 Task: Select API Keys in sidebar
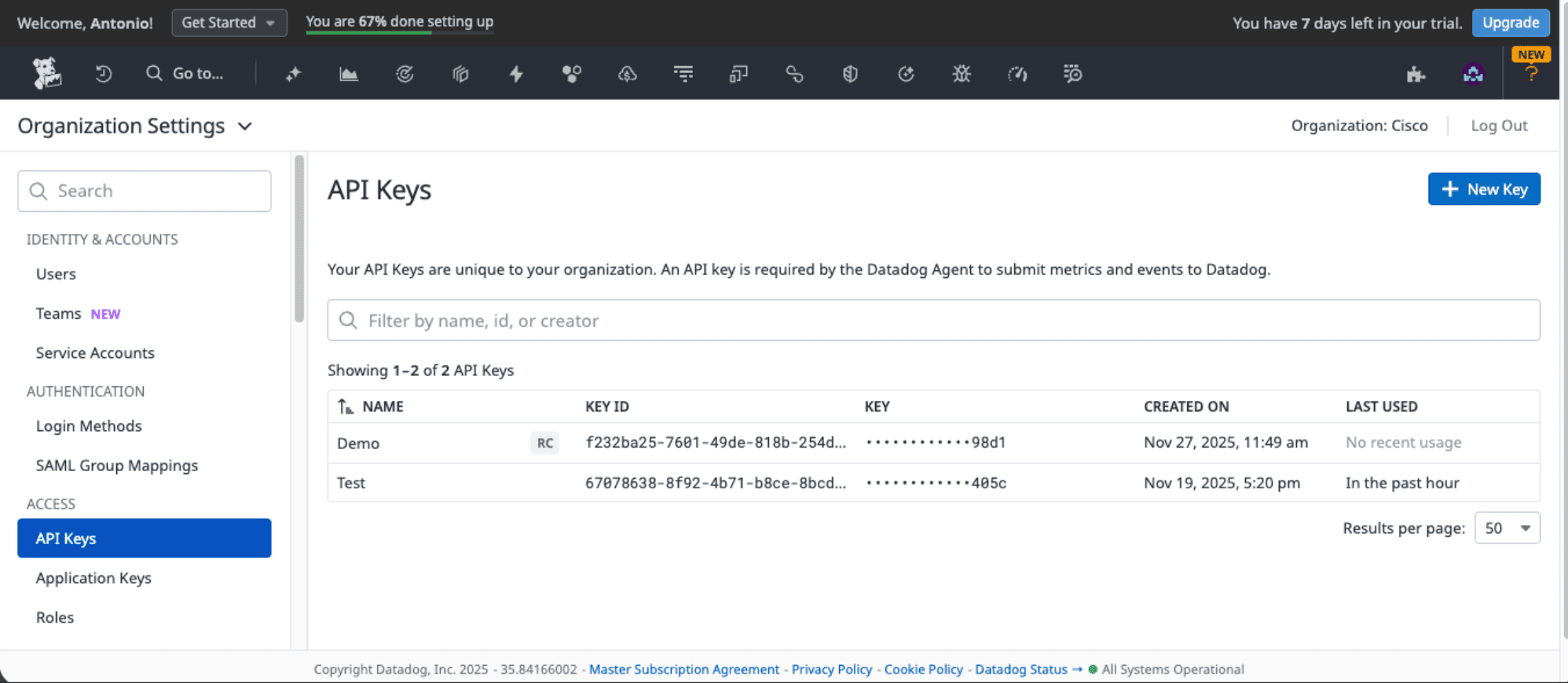pyautogui.click(x=145, y=539)
